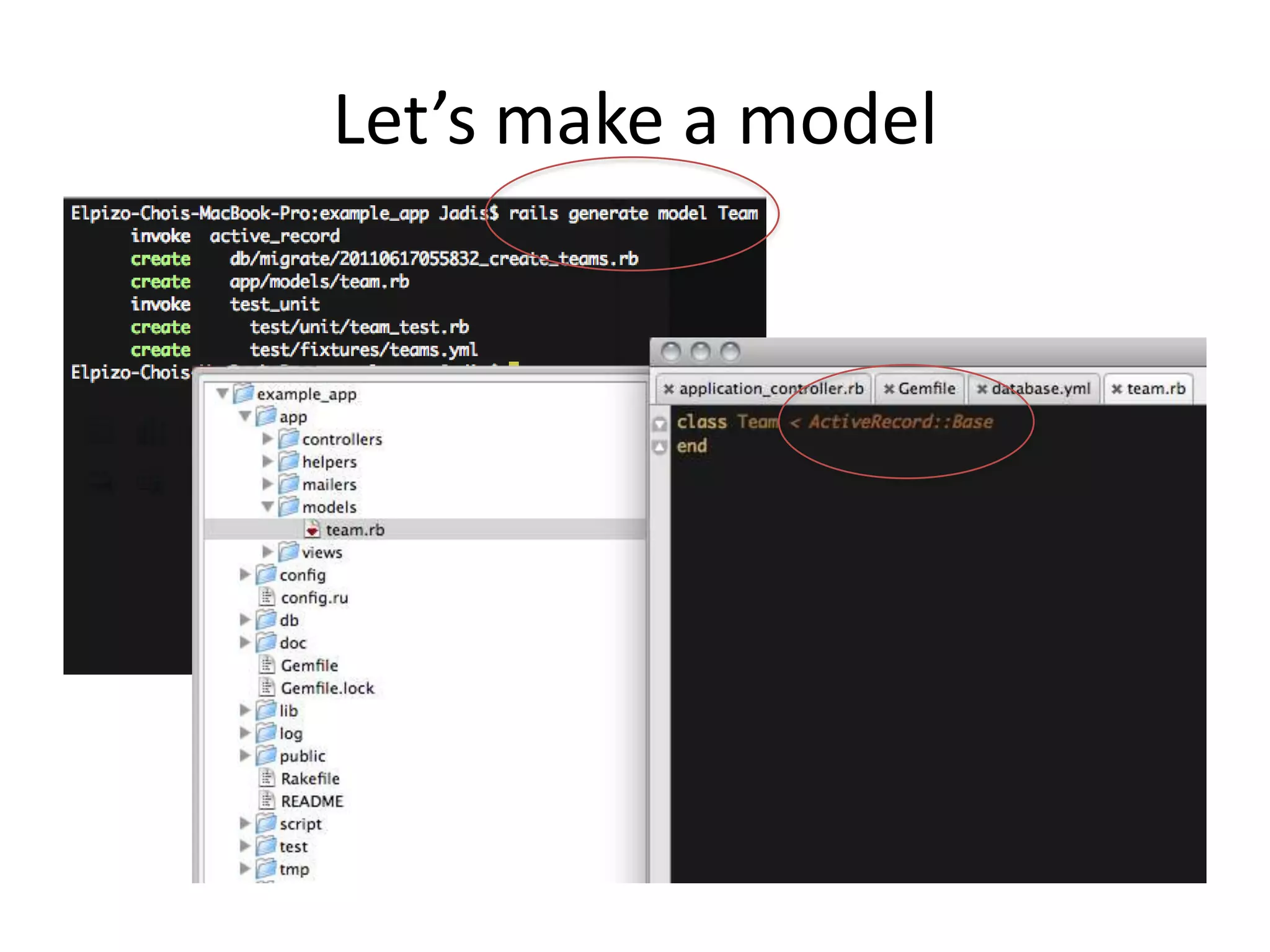Expand the db folder

point(245,620)
